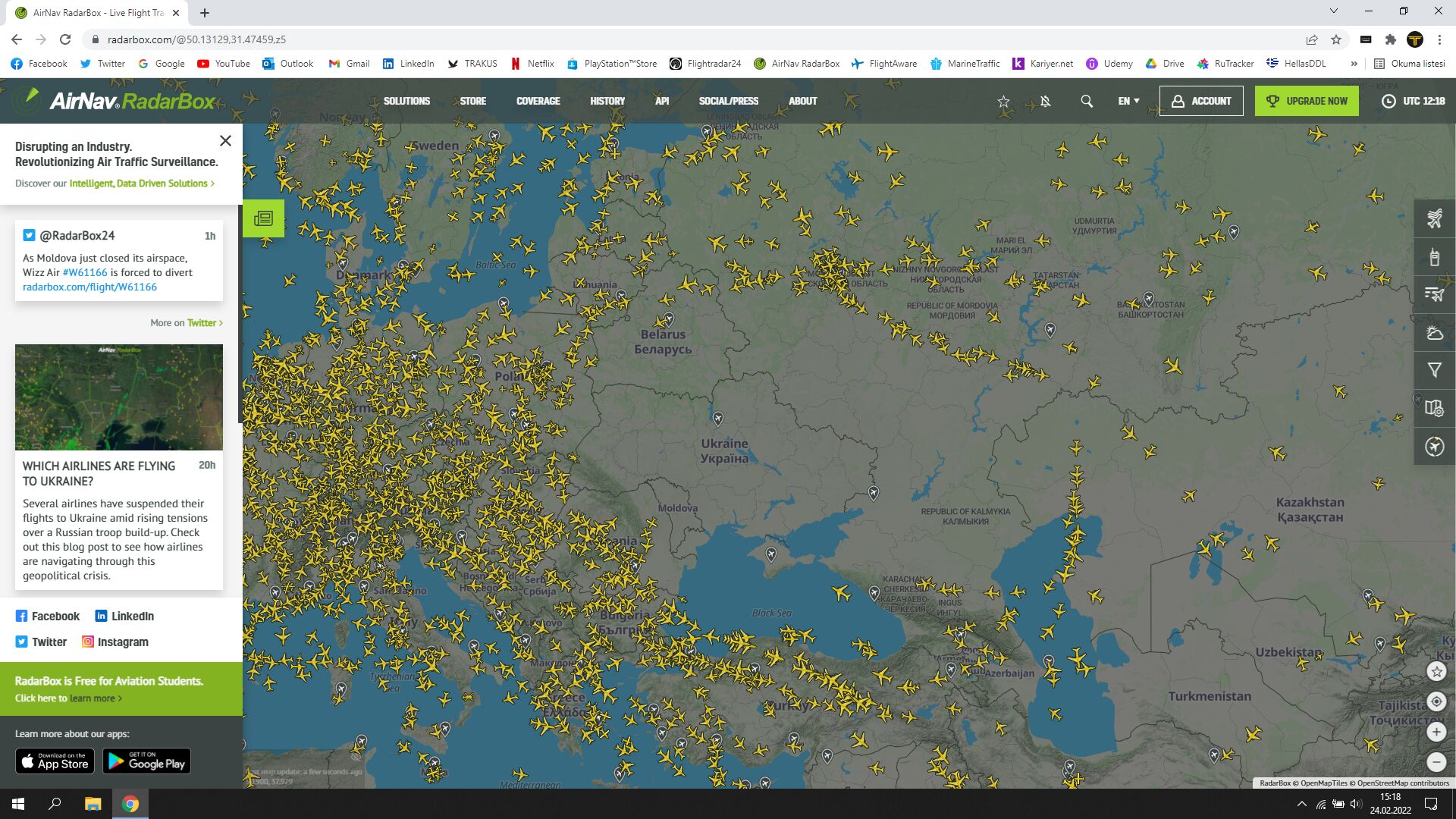Viewport: 1456px width, 819px height.
Task: Toggle favorites star in header
Action: click(1003, 101)
